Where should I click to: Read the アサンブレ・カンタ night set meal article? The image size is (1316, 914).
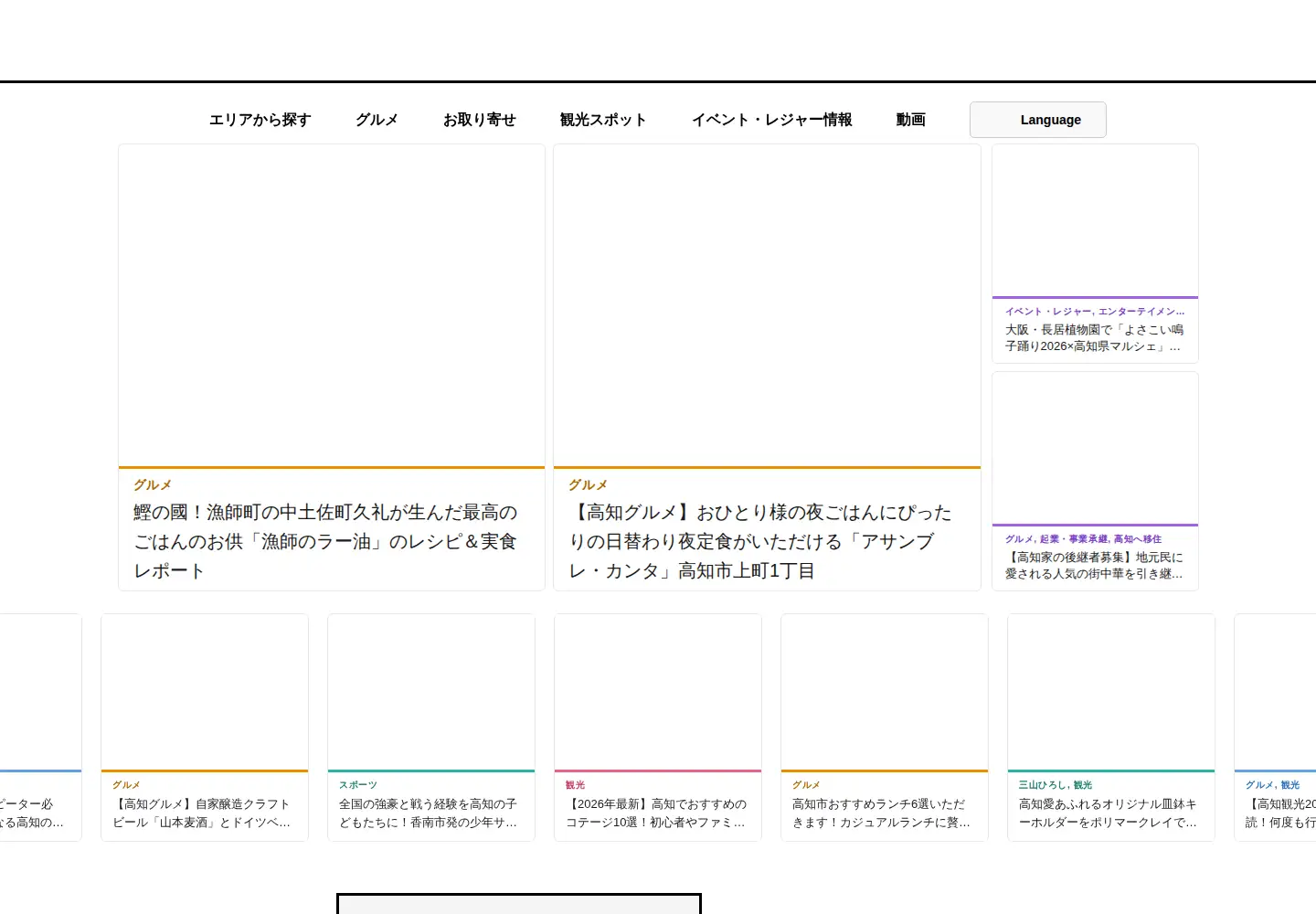760,542
